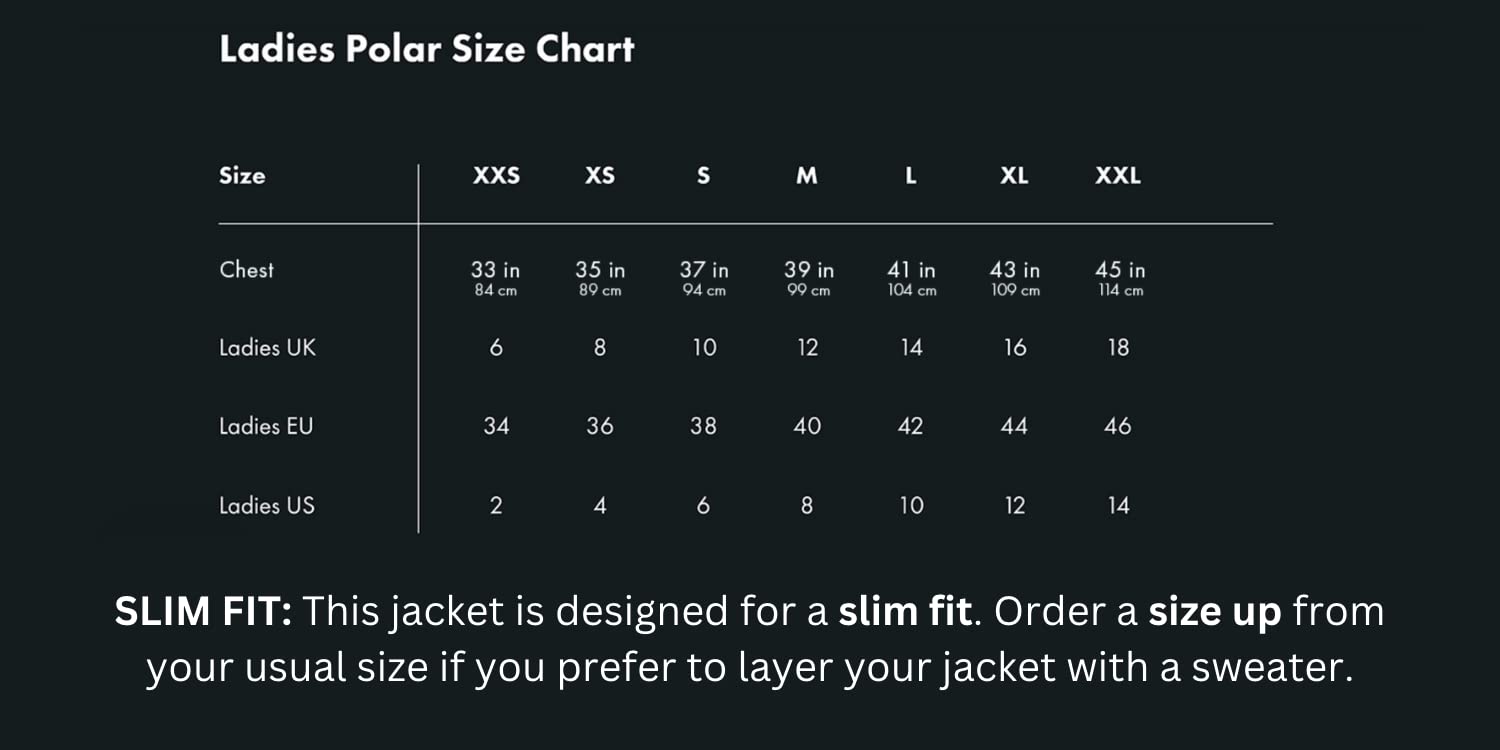Select the XS size column header
Screen dimensions: 1500x750
(x=600, y=176)
